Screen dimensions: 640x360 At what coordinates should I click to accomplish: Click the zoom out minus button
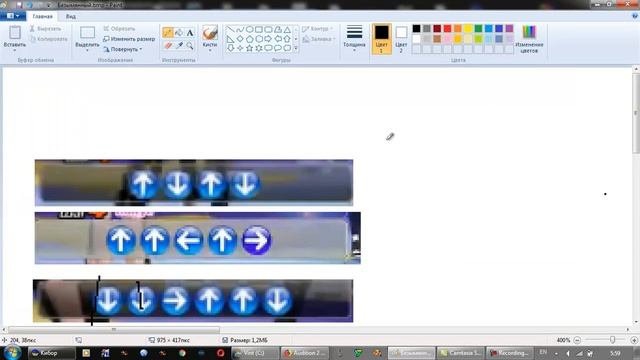pos(577,340)
